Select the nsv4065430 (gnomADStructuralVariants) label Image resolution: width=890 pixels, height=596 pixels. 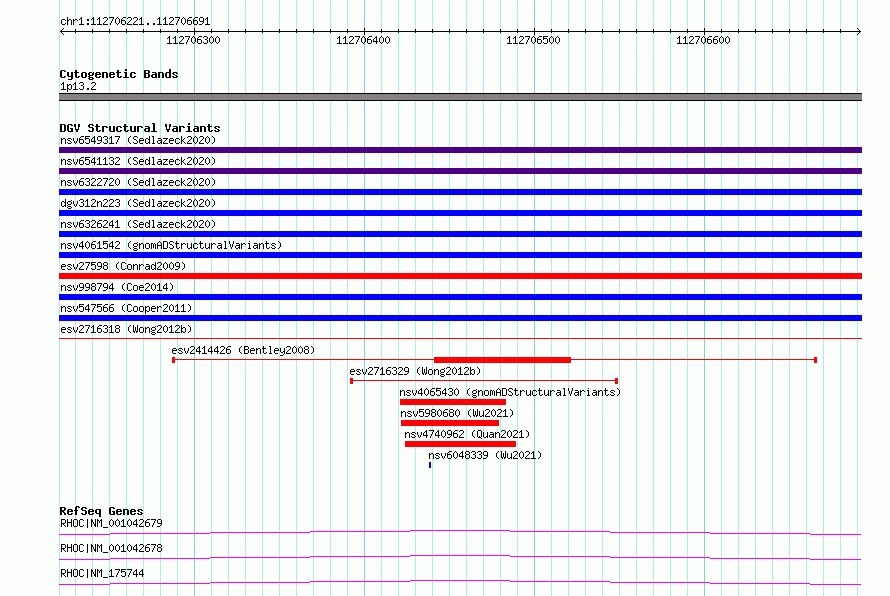[x=510, y=392]
